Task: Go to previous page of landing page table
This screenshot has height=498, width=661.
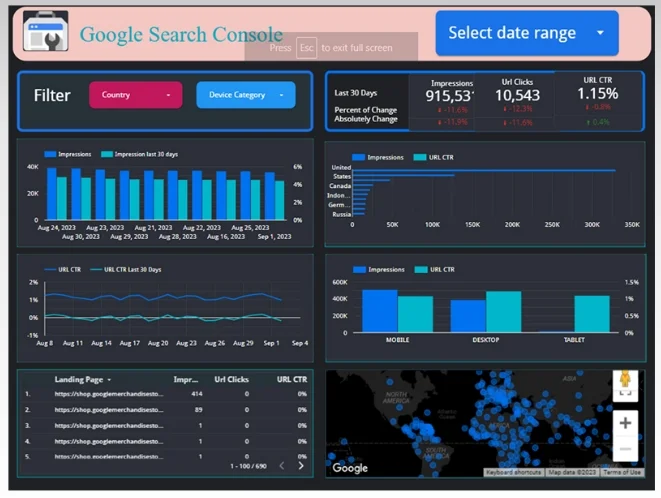Action: click(x=282, y=466)
